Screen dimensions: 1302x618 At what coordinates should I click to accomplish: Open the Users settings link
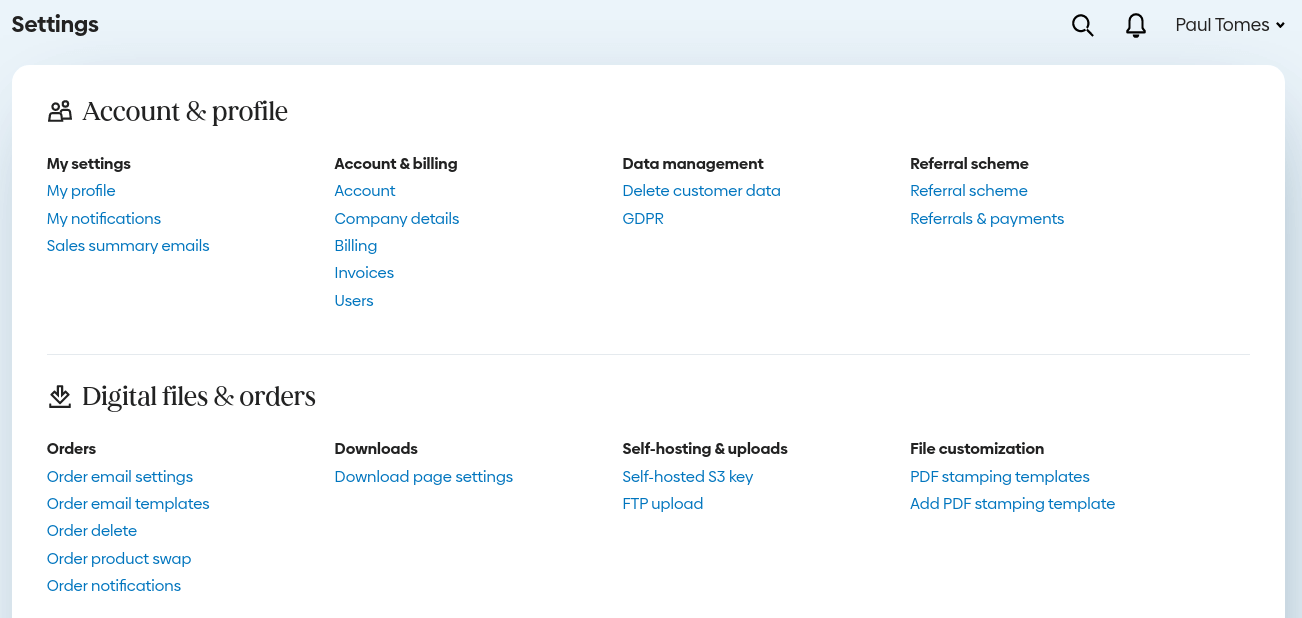click(x=354, y=301)
